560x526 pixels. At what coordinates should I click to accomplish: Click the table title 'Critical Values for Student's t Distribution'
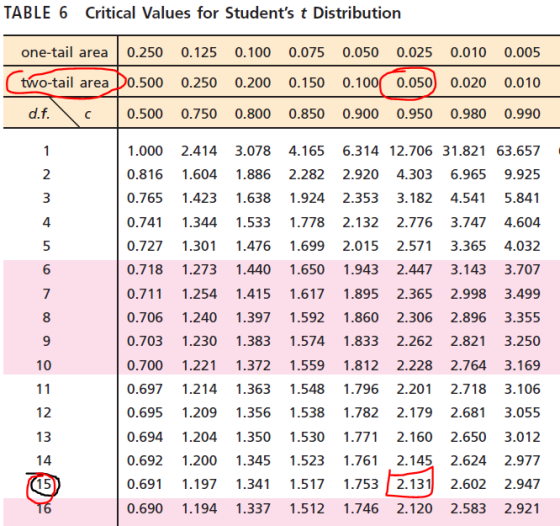pos(243,14)
